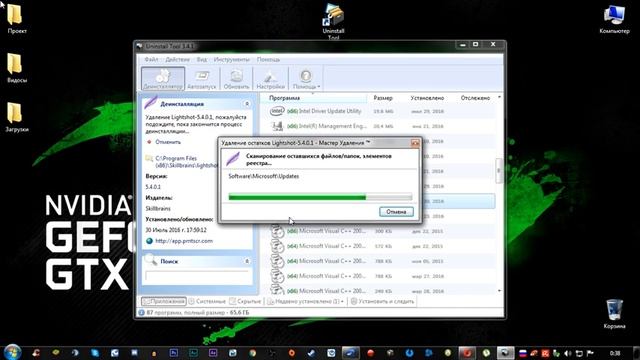This screenshot has height=360, width=640.
Task: Open the C:\Program Files install path link
Action: [x=186, y=162]
